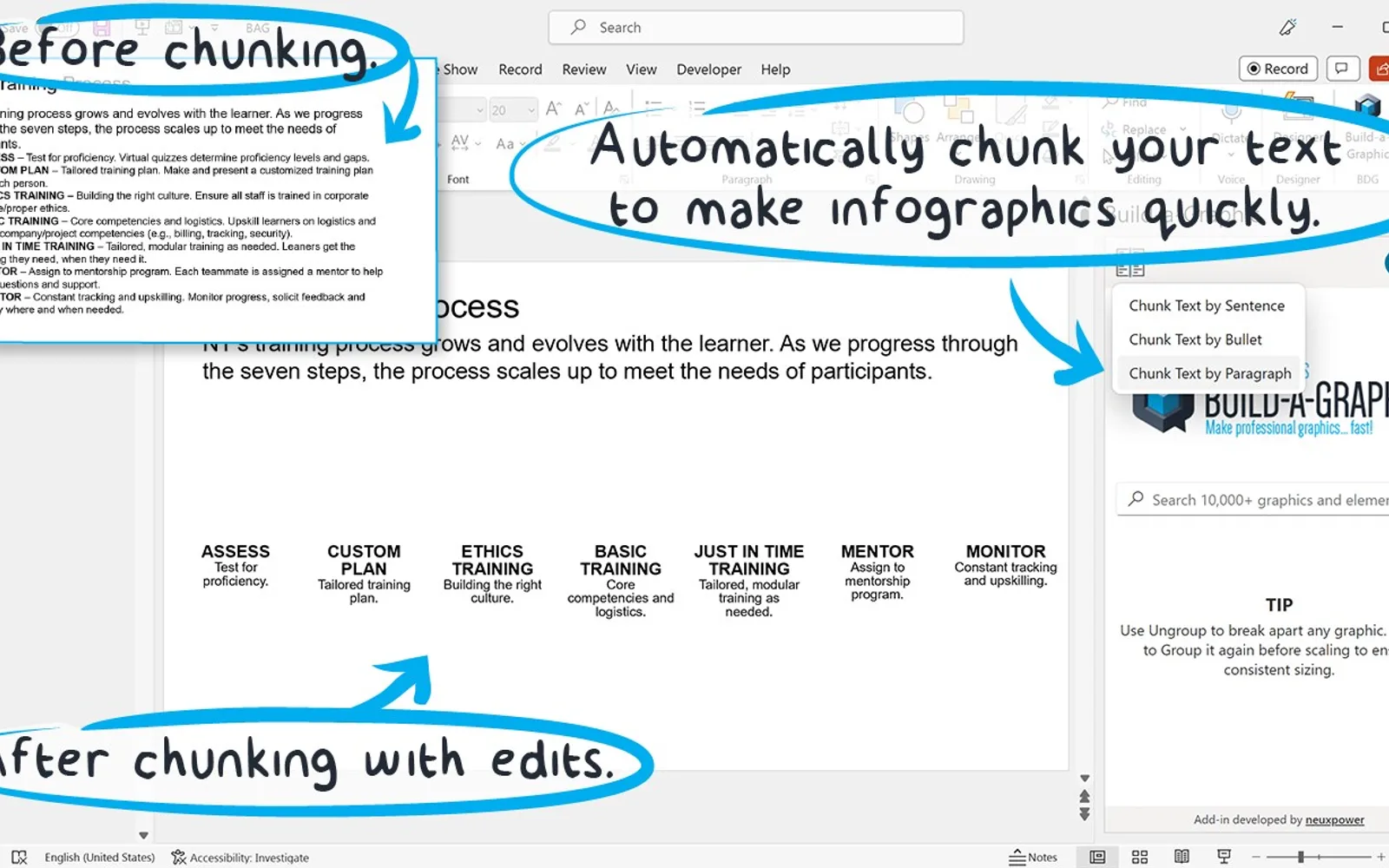Click the MONITOR text block on slide
Screen dimensions: 1389x868
click(1005, 565)
